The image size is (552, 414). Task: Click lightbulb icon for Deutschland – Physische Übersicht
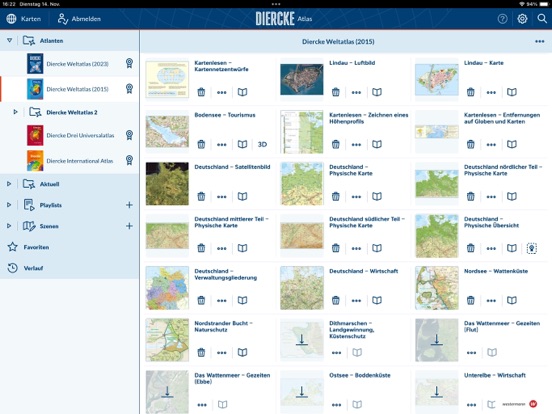[x=532, y=248]
